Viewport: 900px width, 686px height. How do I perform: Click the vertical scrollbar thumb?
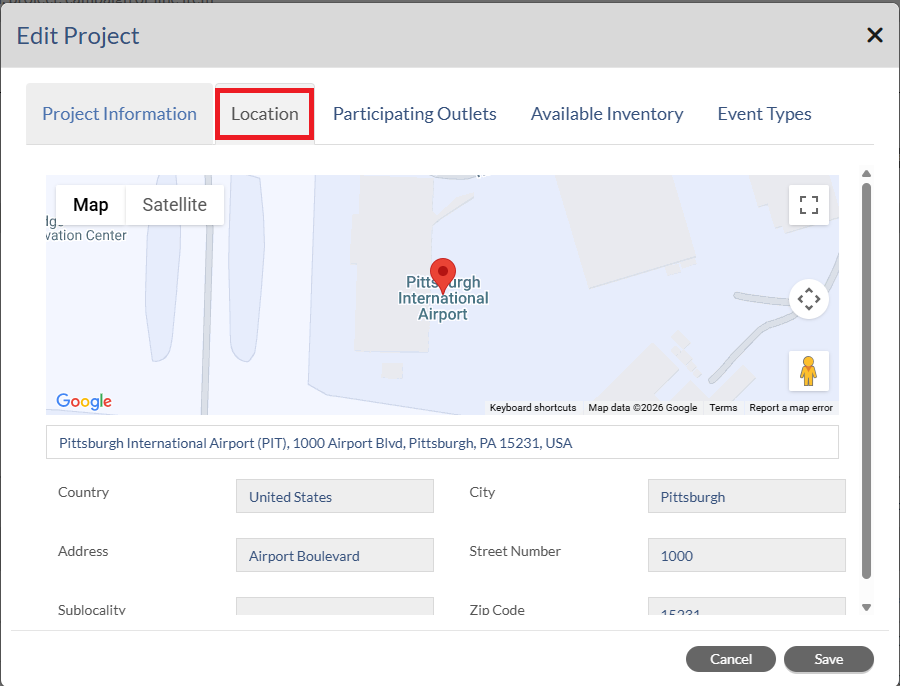tap(866, 381)
